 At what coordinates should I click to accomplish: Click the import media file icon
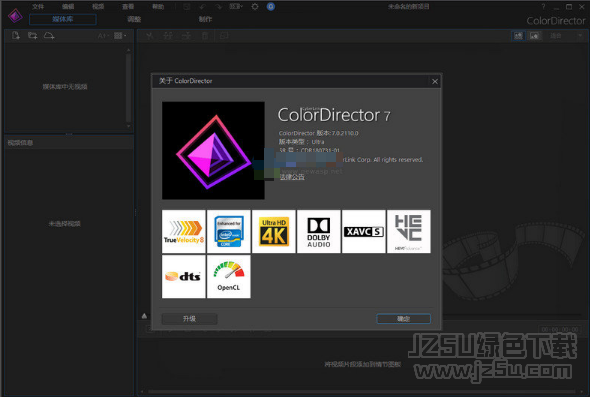click(16, 36)
